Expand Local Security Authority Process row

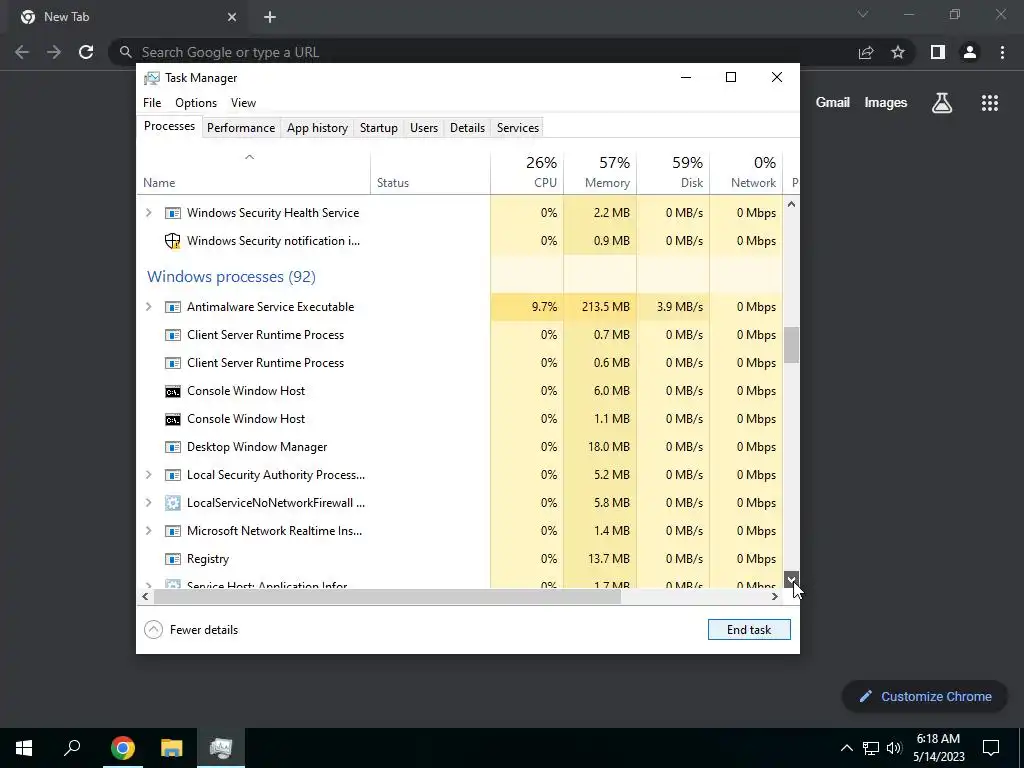click(148, 475)
